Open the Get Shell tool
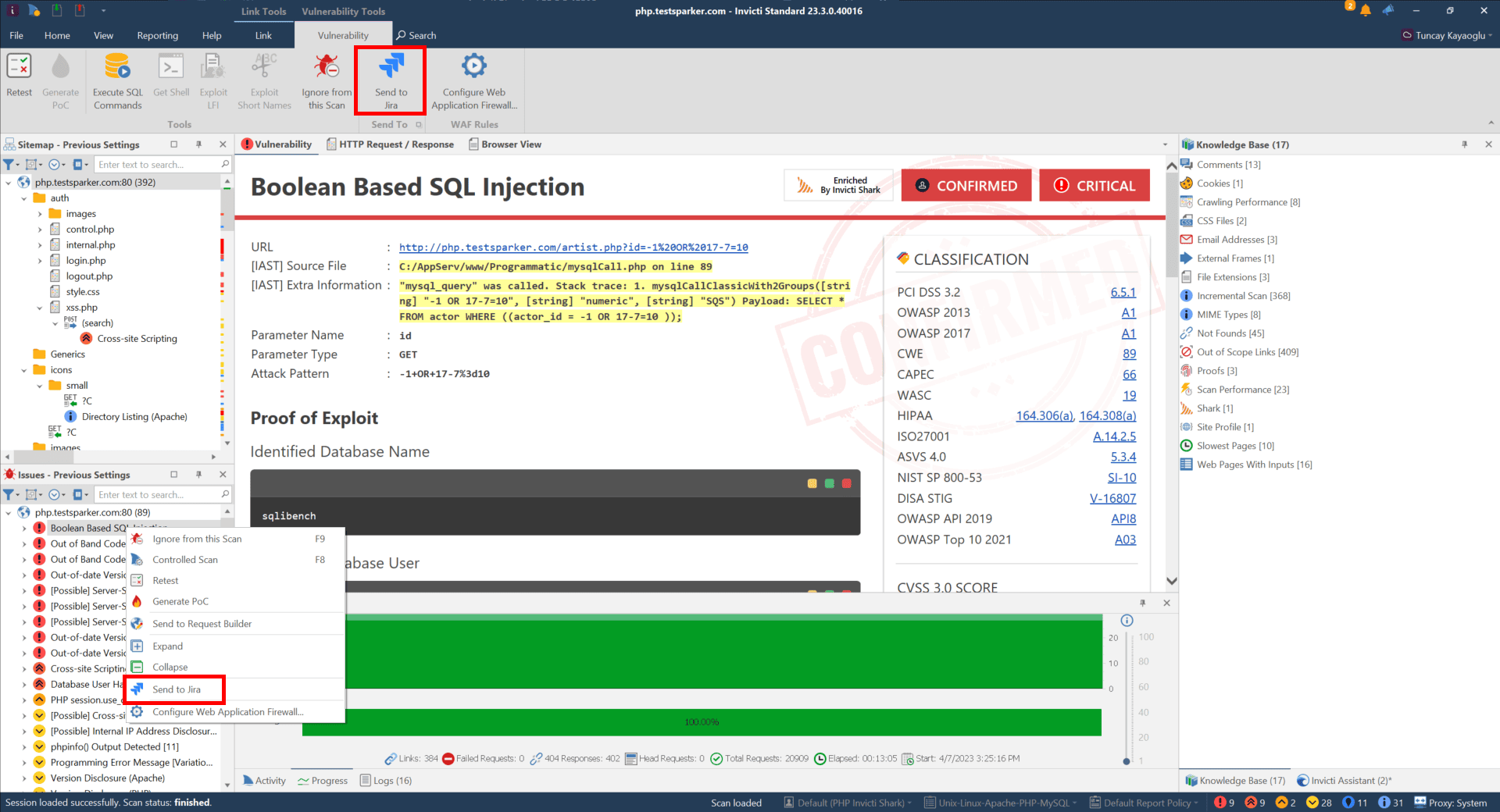Viewport: 1500px width, 812px height. [171, 78]
